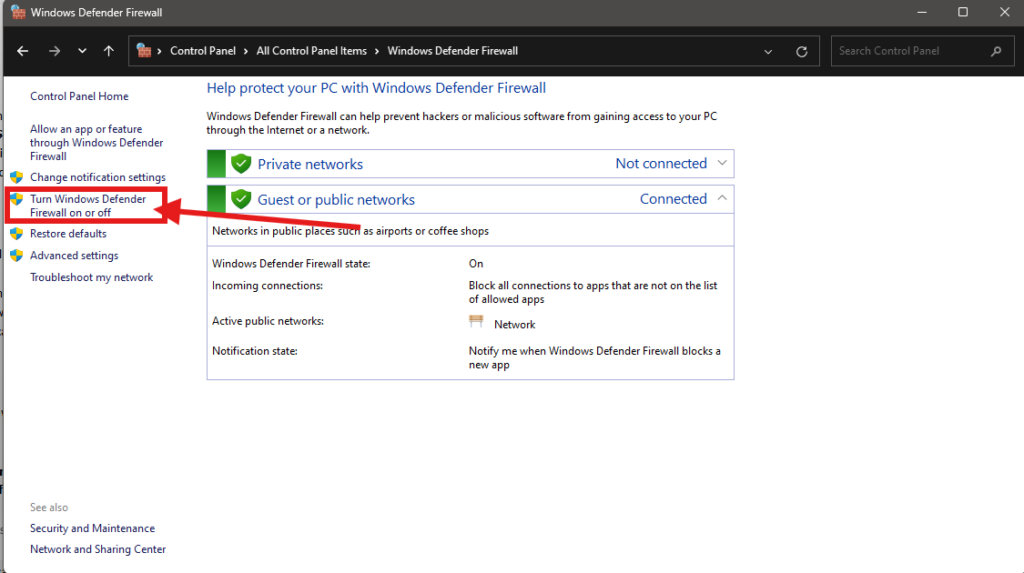Click the green shield beside Guest or public networks
This screenshot has height=573, width=1024.
(x=241, y=199)
